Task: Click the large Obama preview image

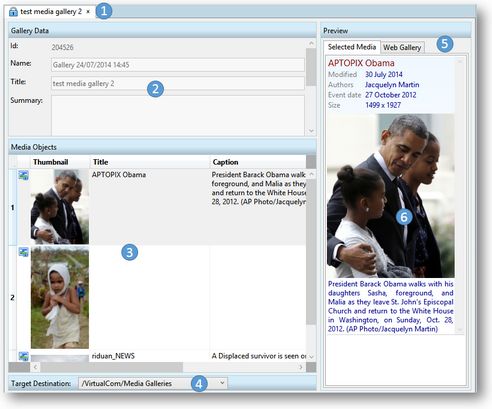Action: pos(391,196)
